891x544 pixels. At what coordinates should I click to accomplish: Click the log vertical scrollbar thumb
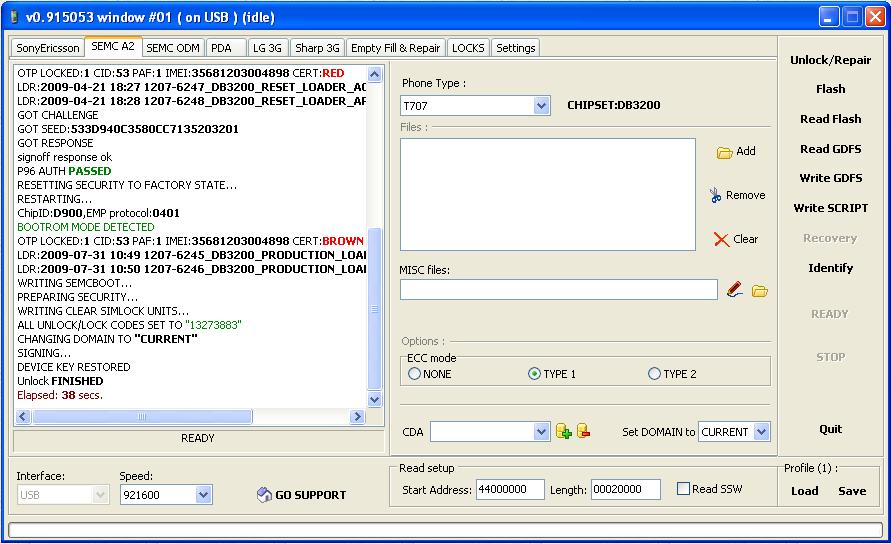pos(374,309)
